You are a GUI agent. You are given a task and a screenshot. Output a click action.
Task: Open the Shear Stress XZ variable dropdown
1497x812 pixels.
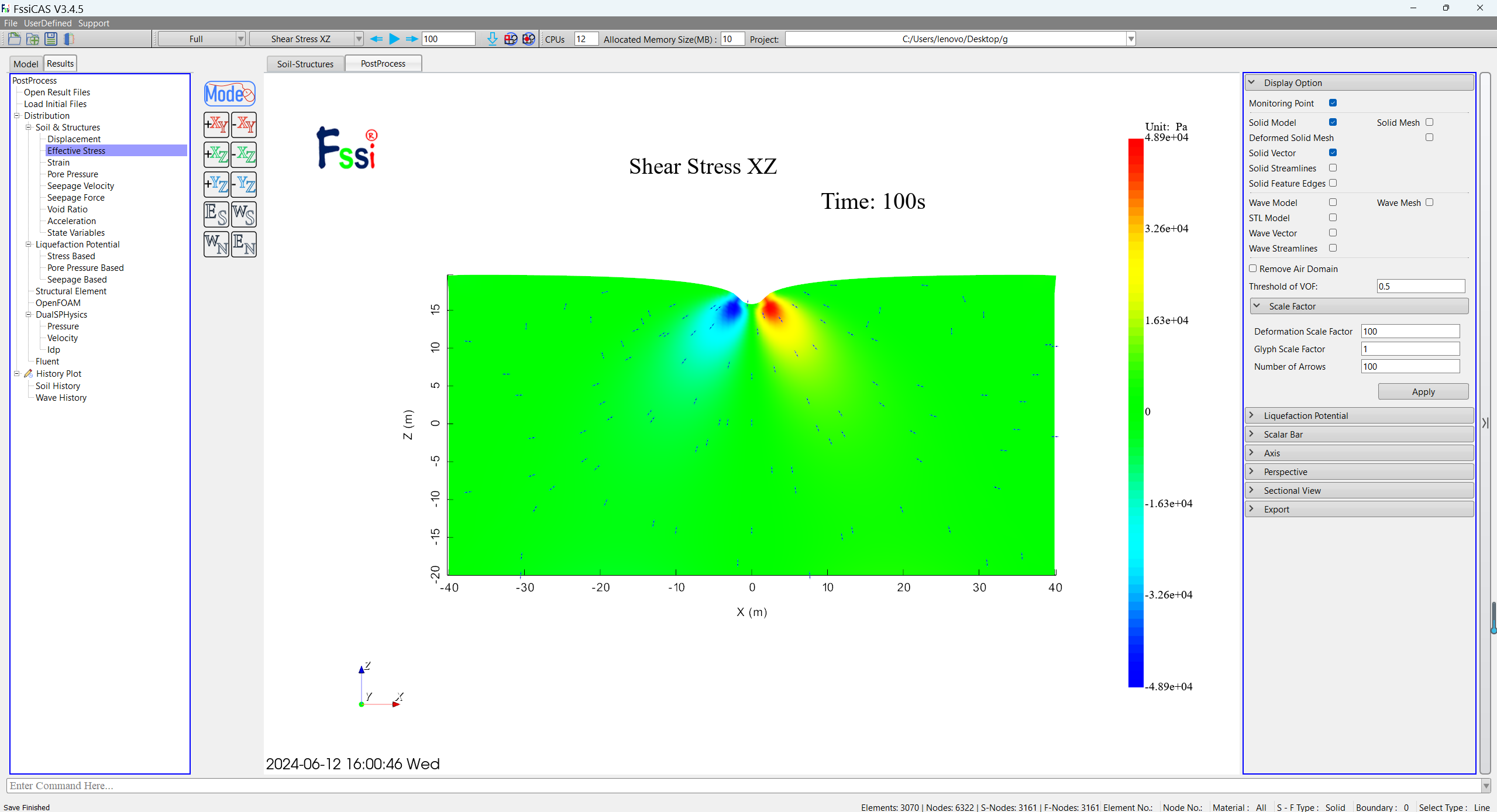pos(307,39)
